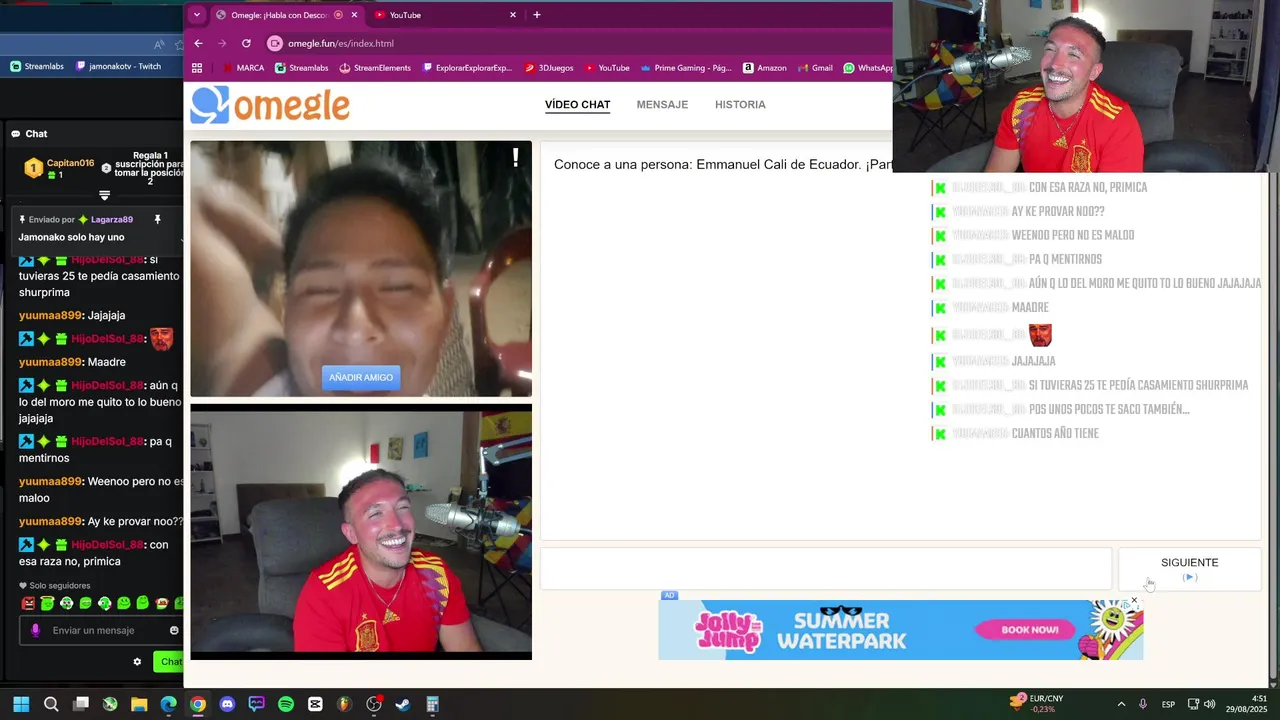Viewport: 1280px width, 720px height.
Task: Open Steam from taskbar
Action: coord(403,704)
